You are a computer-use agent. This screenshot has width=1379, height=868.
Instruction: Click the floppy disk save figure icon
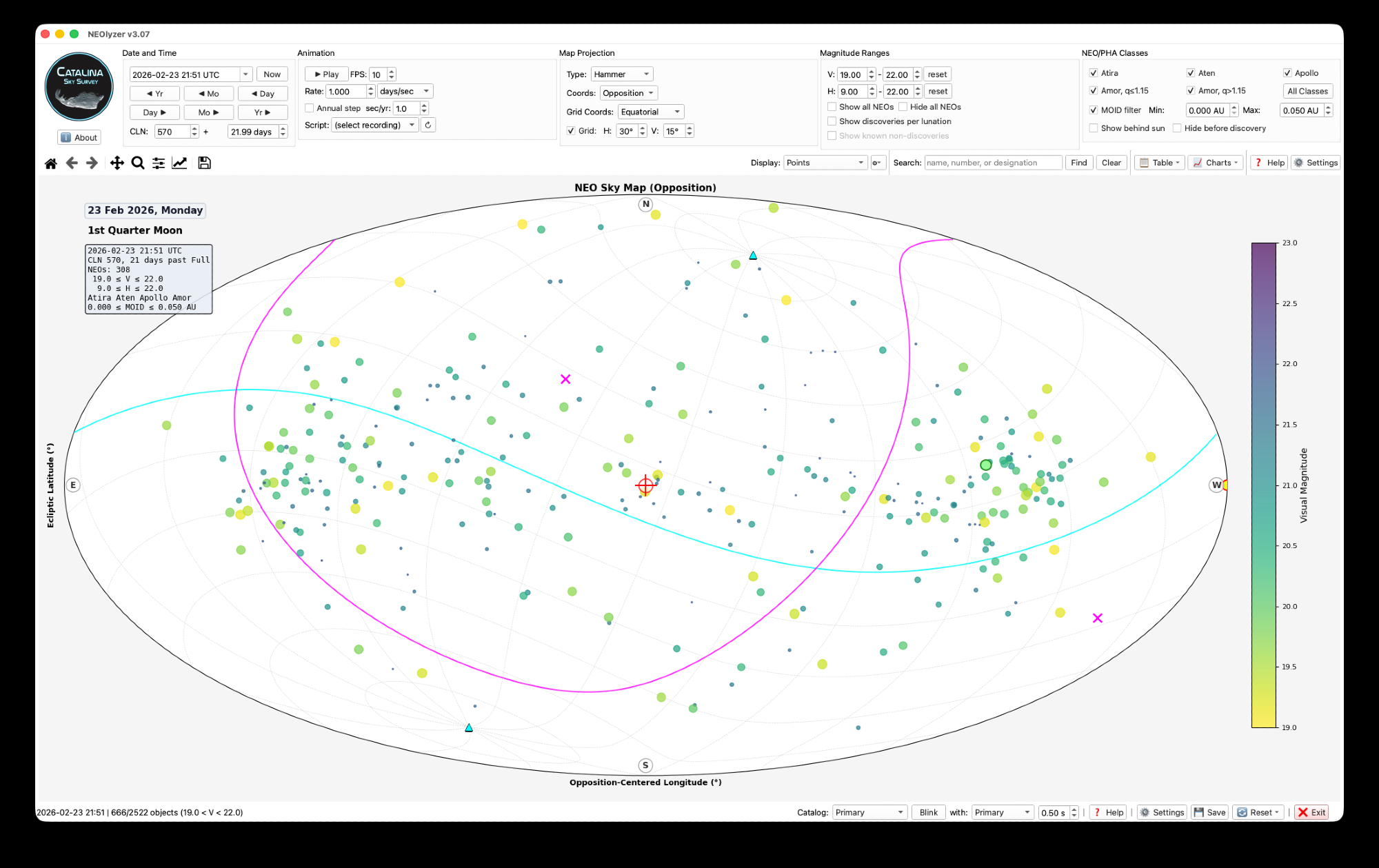tap(204, 163)
